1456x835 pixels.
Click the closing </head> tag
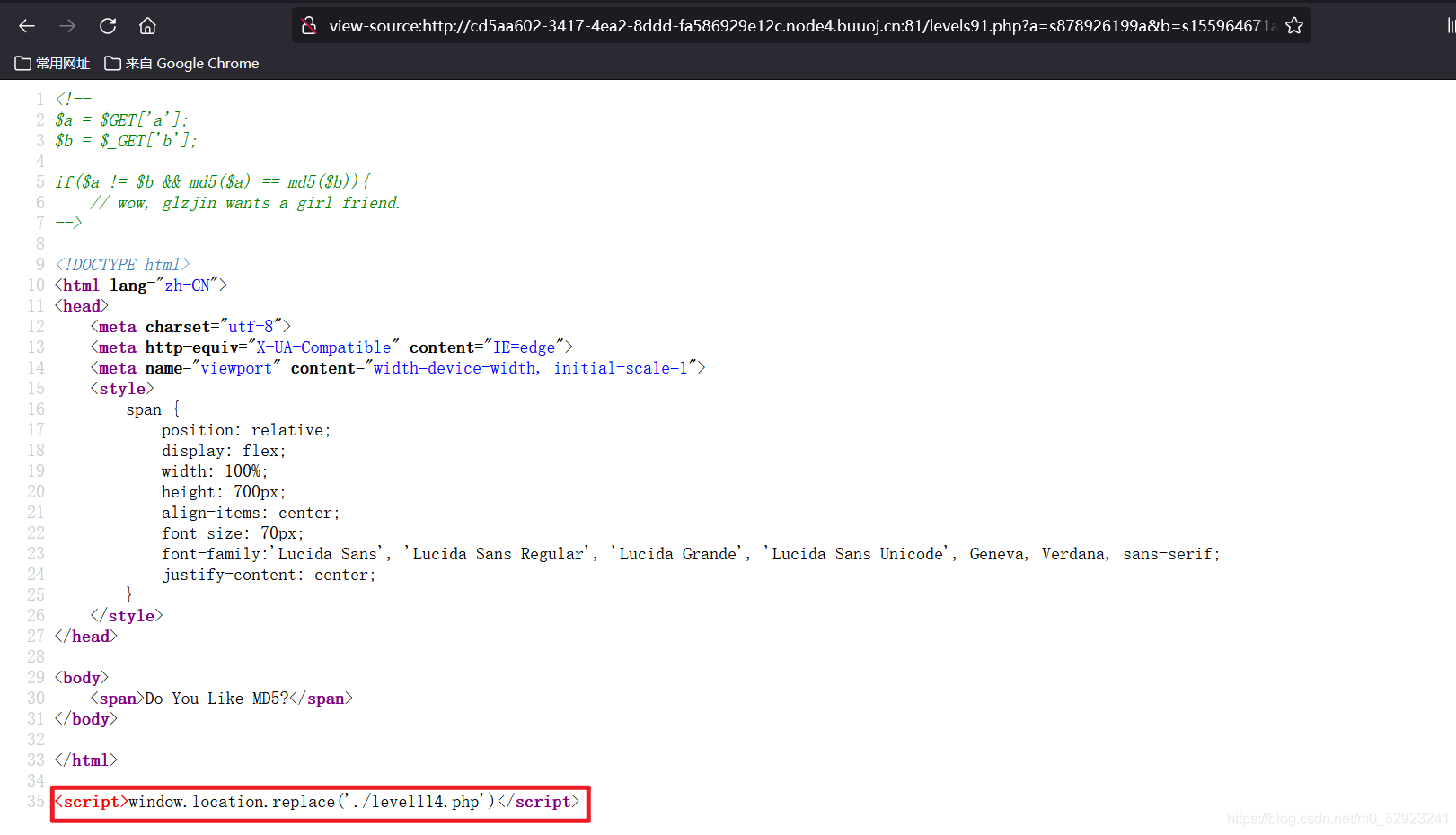click(x=86, y=637)
